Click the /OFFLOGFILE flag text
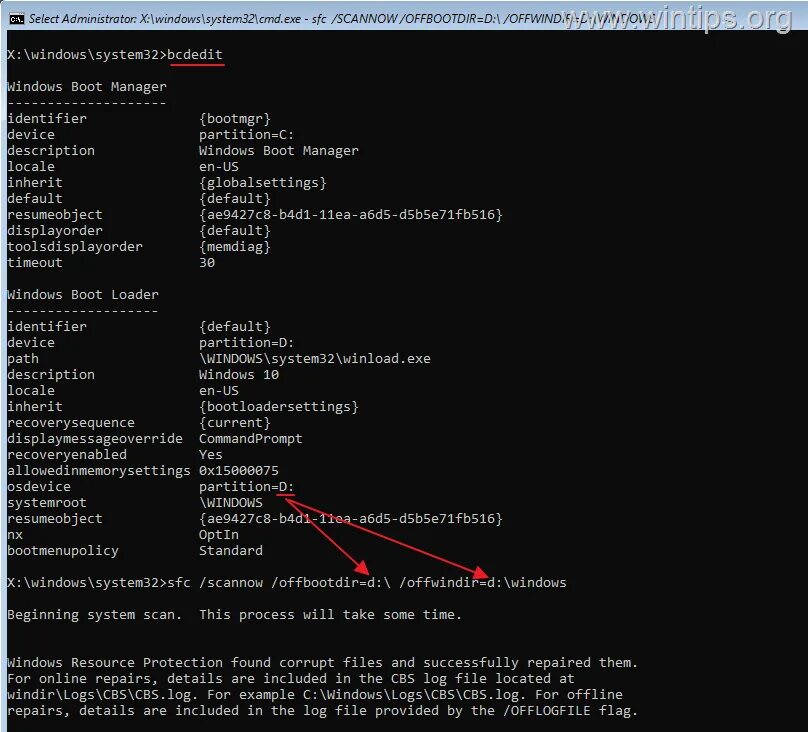This screenshot has height=732, width=808. (546, 711)
